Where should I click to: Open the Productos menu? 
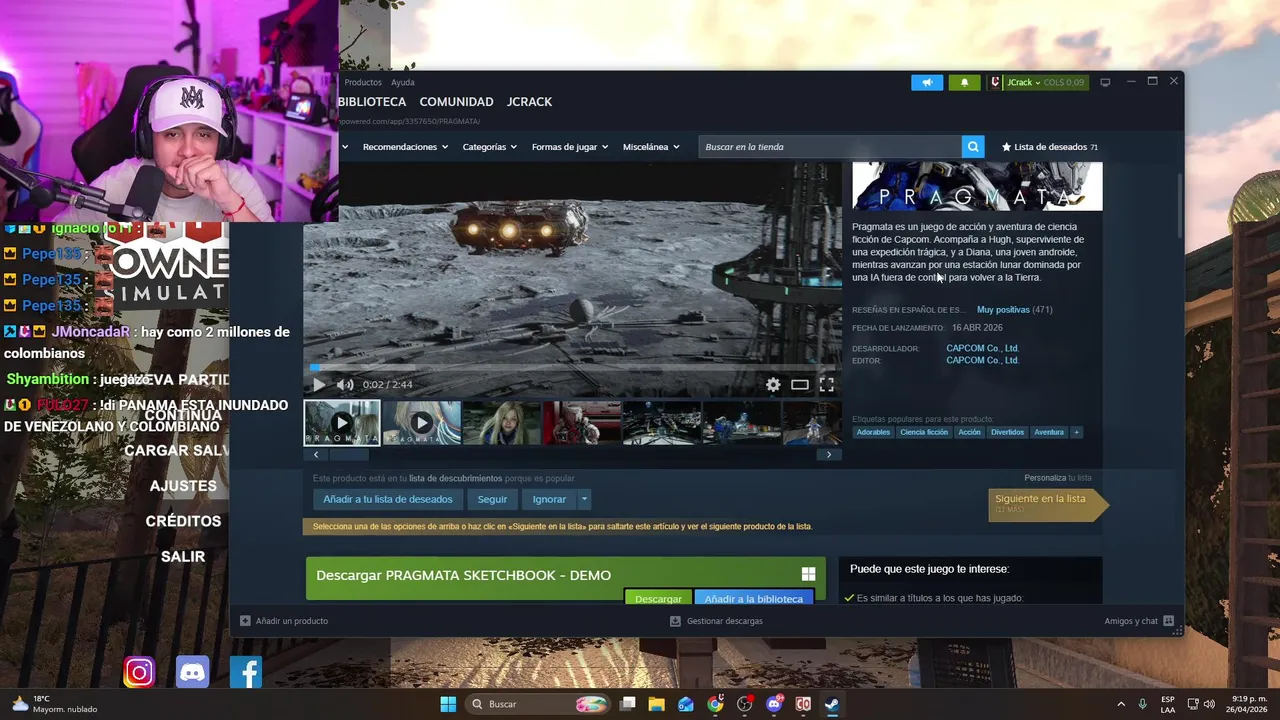tap(363, 82)
